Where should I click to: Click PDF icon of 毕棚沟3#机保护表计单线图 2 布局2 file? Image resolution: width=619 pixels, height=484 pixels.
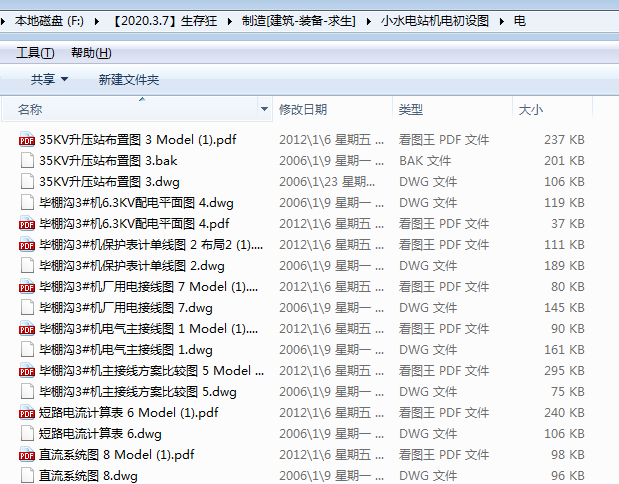27,245
